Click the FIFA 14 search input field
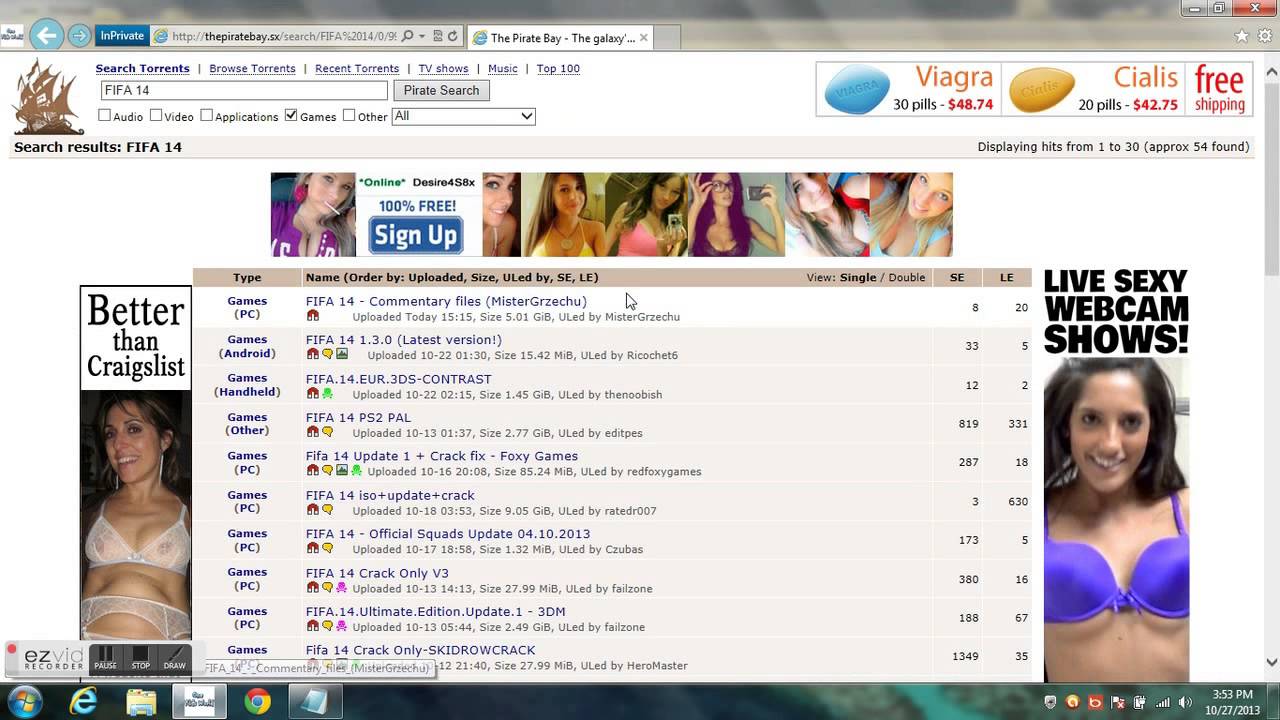The width and height of the screenshot is (1280, 720). (243, 90)
